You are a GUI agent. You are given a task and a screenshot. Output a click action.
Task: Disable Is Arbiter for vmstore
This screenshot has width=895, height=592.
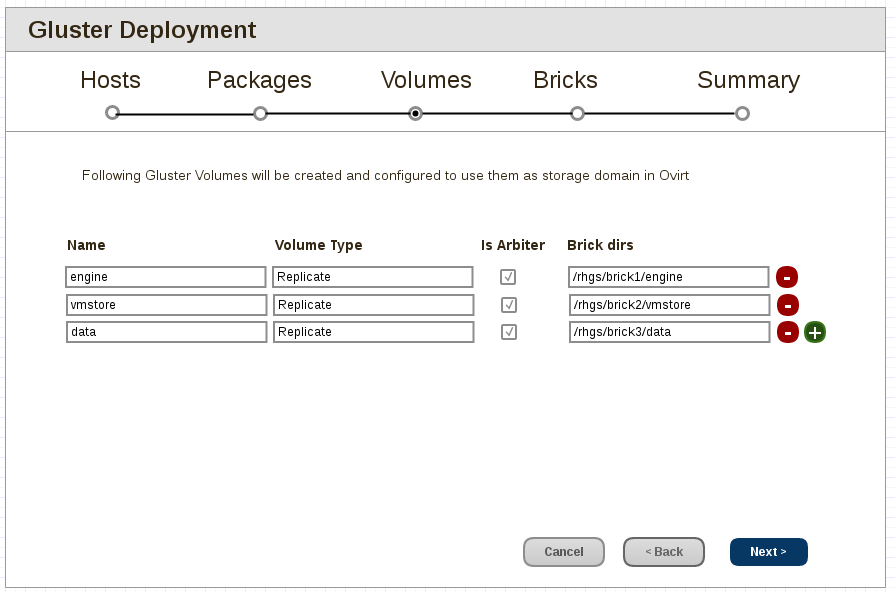point(509,305)
